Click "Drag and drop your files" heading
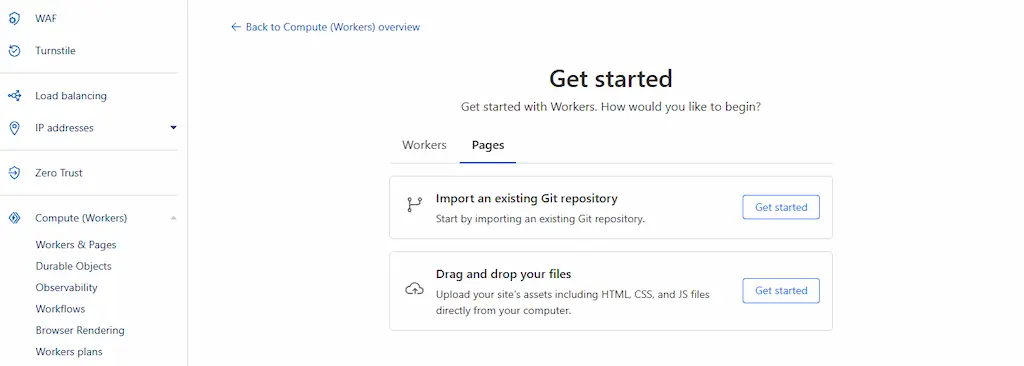This screenshot has height=366, width=1024. pos(504,274)
